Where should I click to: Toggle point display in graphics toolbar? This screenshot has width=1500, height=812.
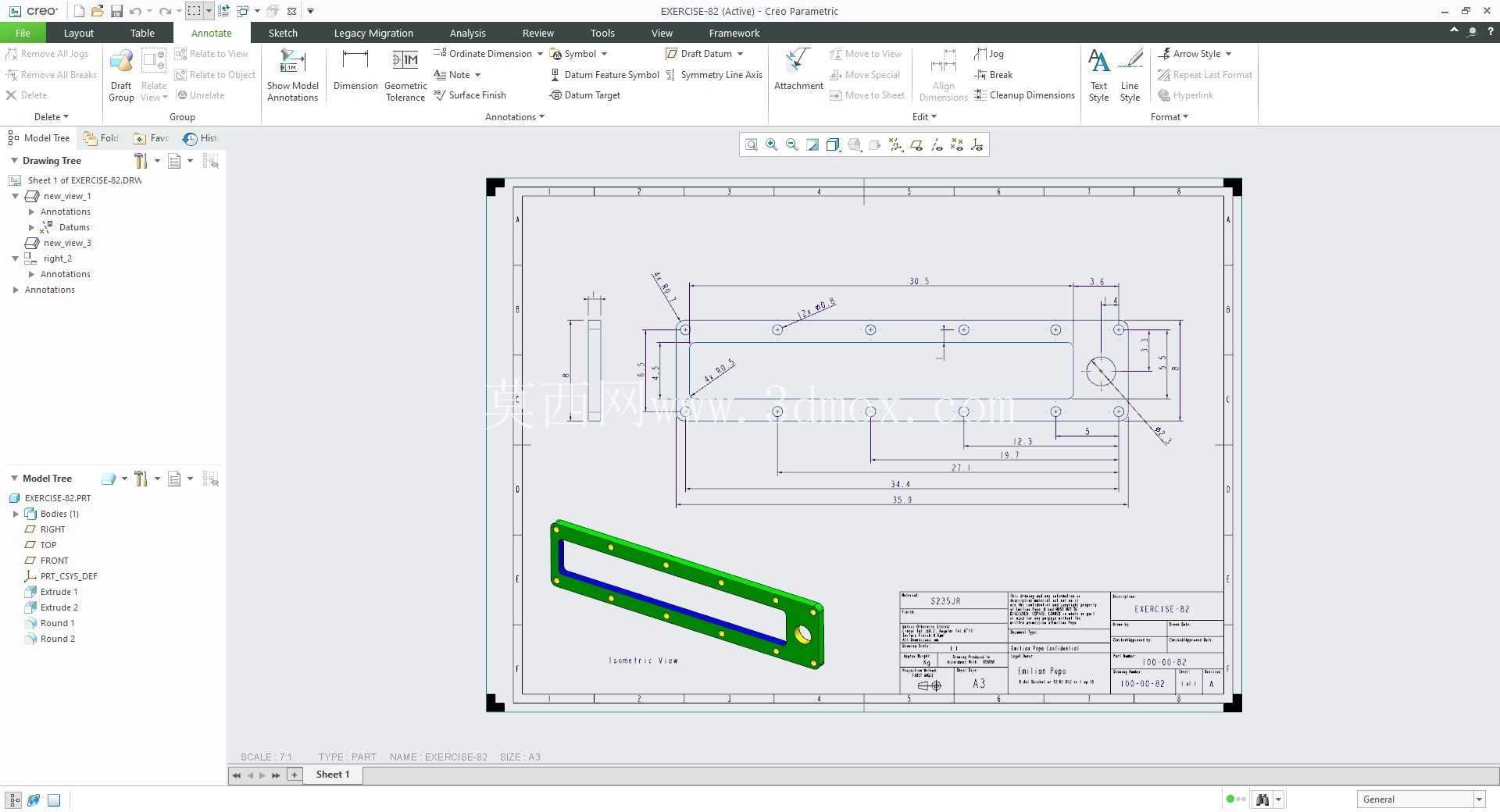[957, 144]
